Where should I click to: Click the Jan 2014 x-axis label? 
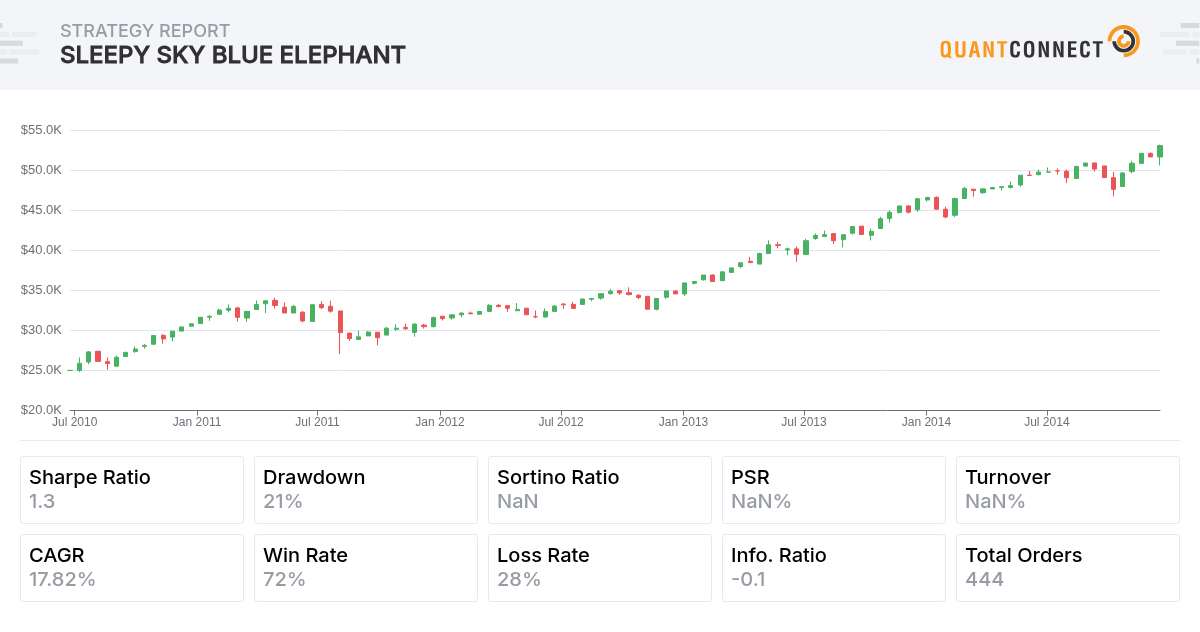point(926,422)
